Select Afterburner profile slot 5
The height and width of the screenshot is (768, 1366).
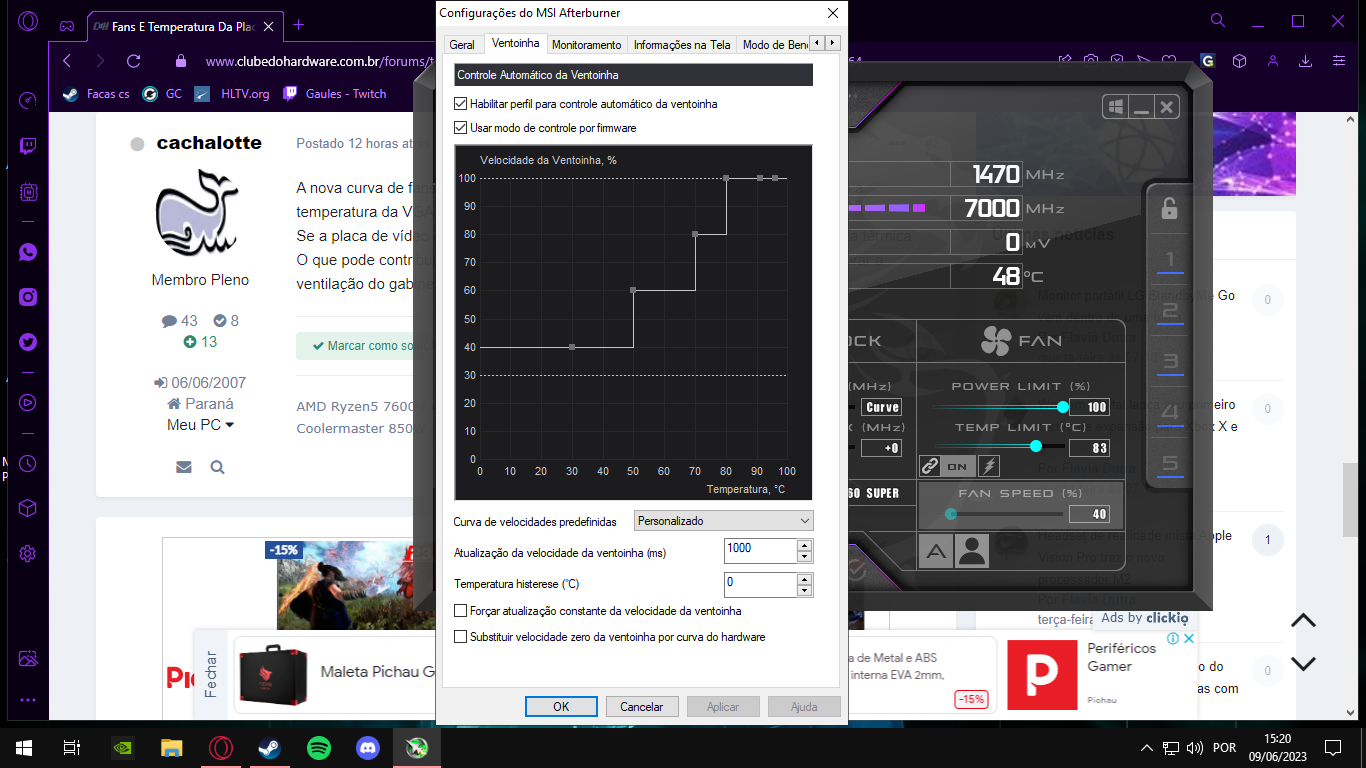tap(1170, 463)
